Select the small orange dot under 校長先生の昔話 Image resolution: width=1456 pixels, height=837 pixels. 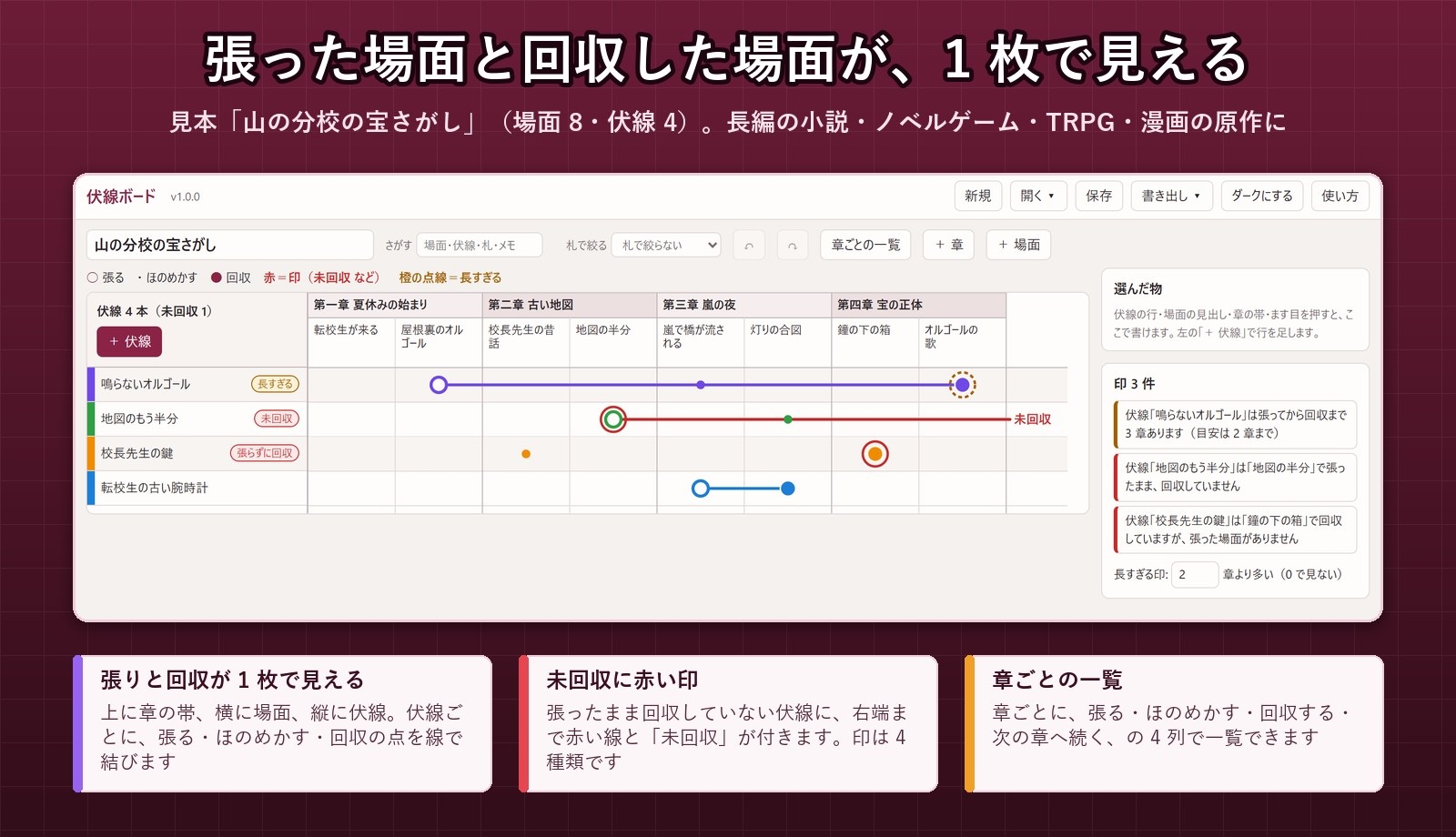click(526, 454)
